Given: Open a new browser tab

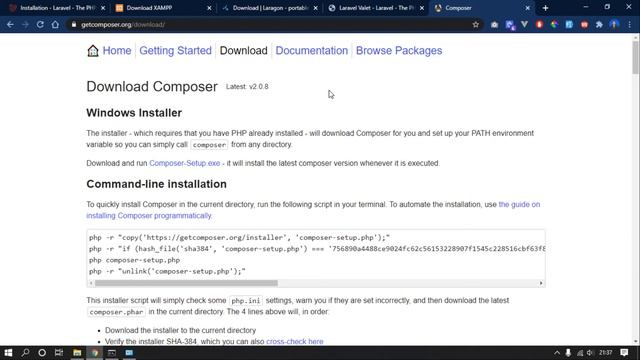Looking at the screenshot, I should (x=545, y=8).
